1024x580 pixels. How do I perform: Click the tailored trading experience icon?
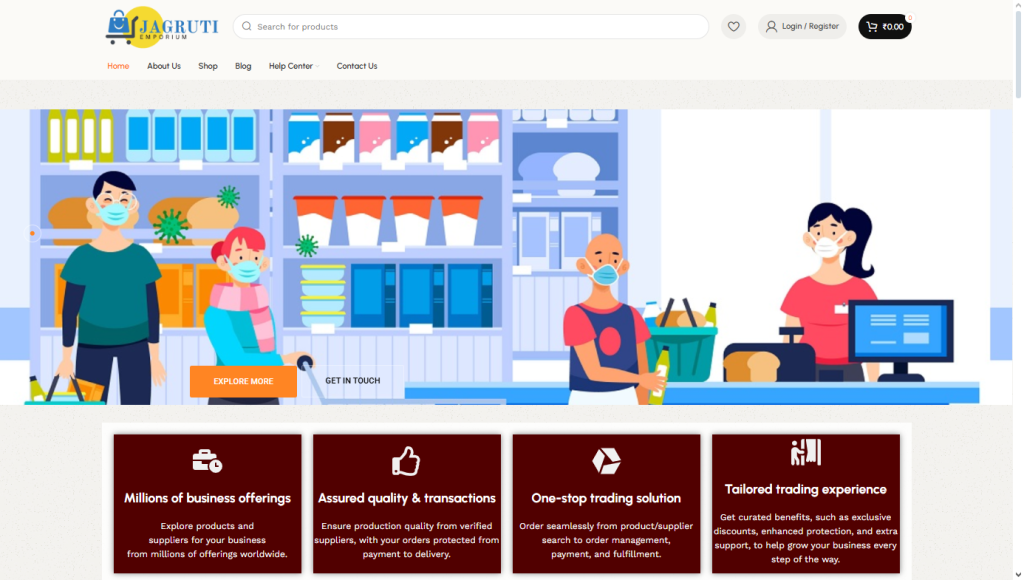[x=805, y=452]
